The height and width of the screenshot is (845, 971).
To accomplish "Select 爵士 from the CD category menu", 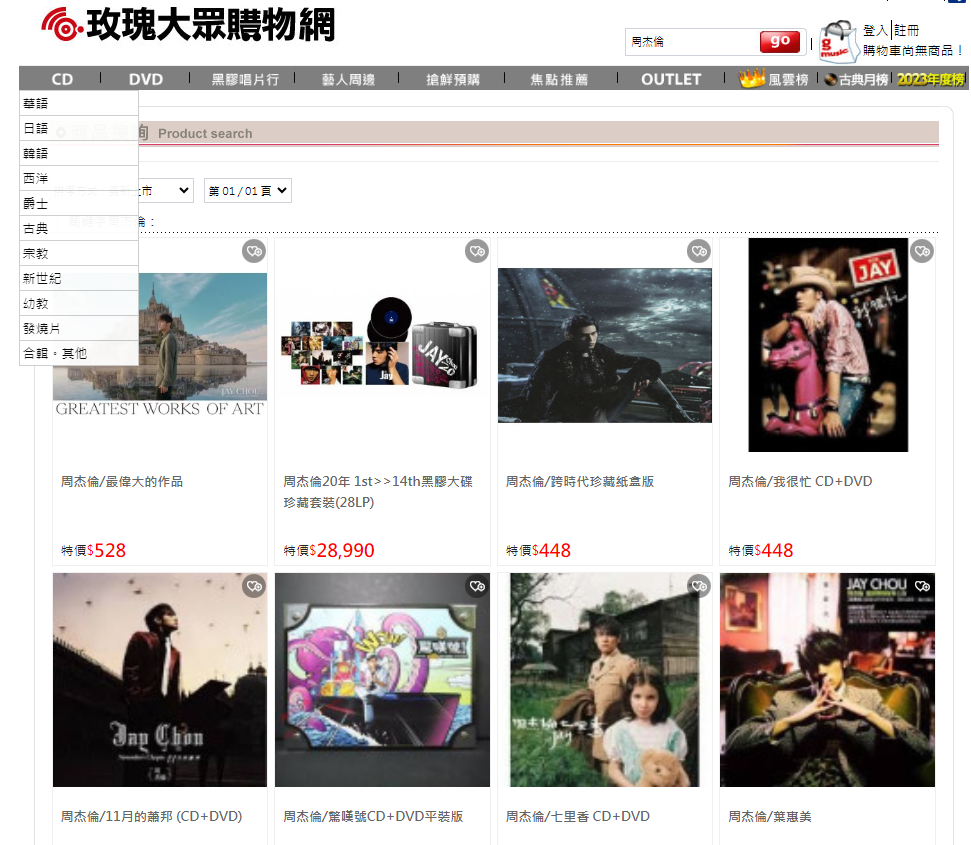I will click(35, 202).
